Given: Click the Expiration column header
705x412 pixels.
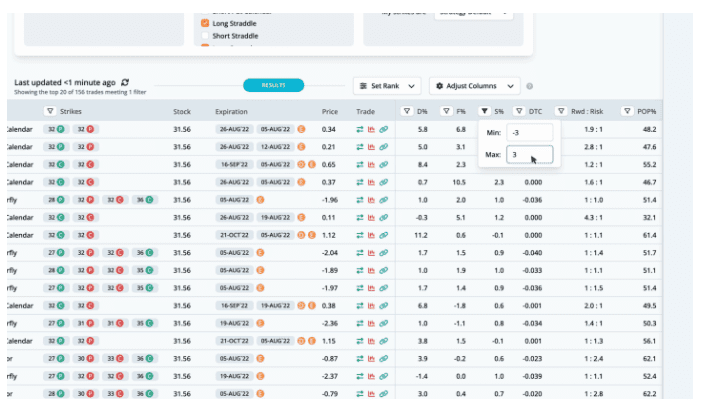Looking at the screenshot, I should click(x=231, y=111).
